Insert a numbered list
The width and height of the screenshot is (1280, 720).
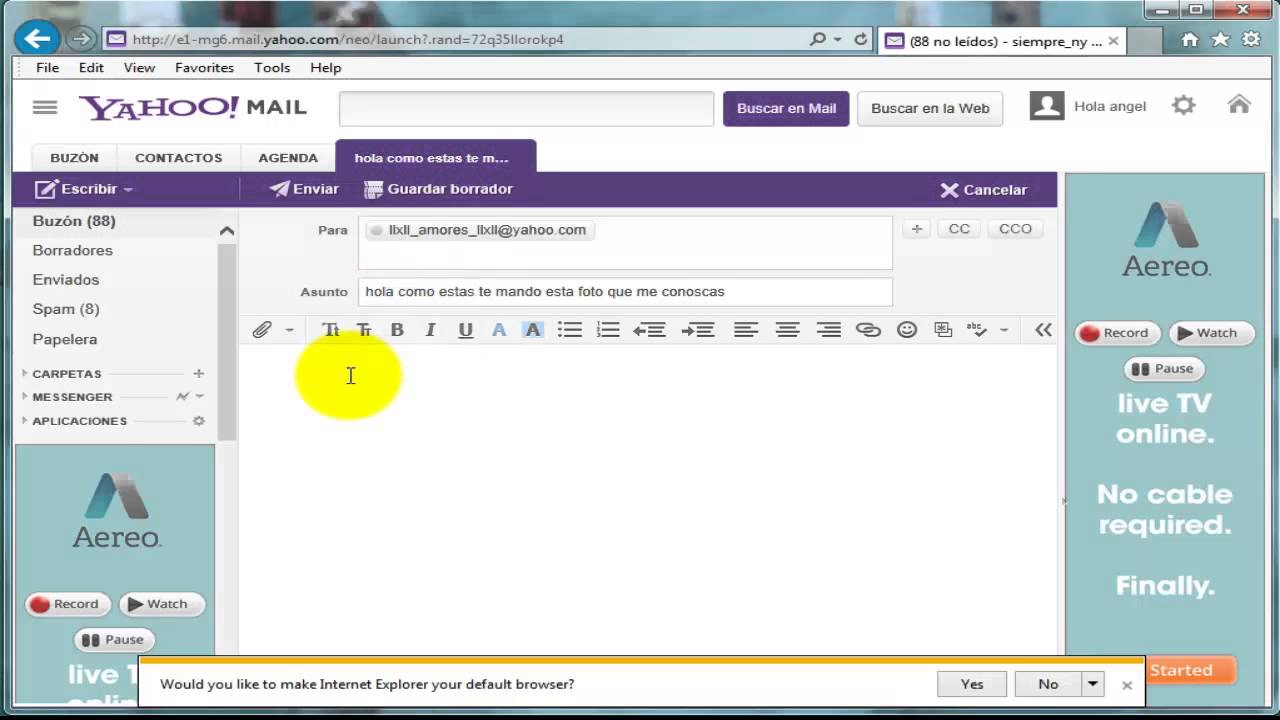608,330
